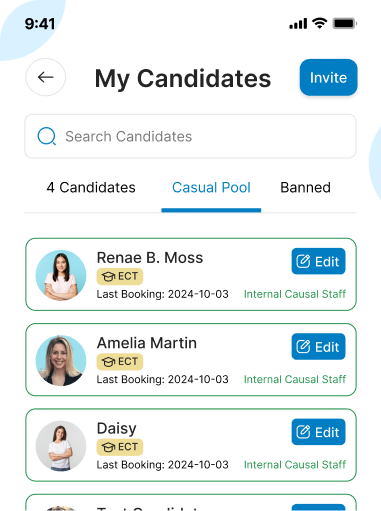
Task: Click Amelia Martin's ECT graduation cap badge
Action: pos(120,362)
